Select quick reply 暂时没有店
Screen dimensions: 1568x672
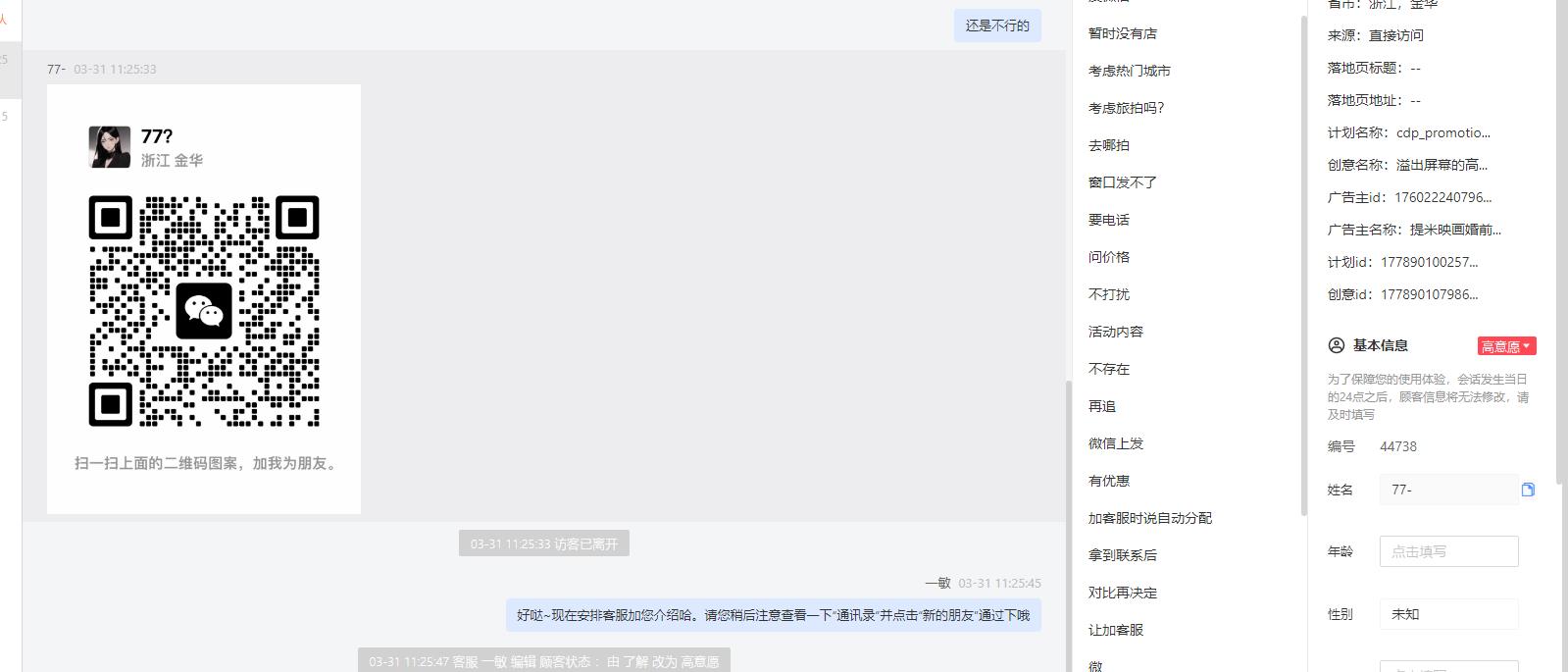1123,33
